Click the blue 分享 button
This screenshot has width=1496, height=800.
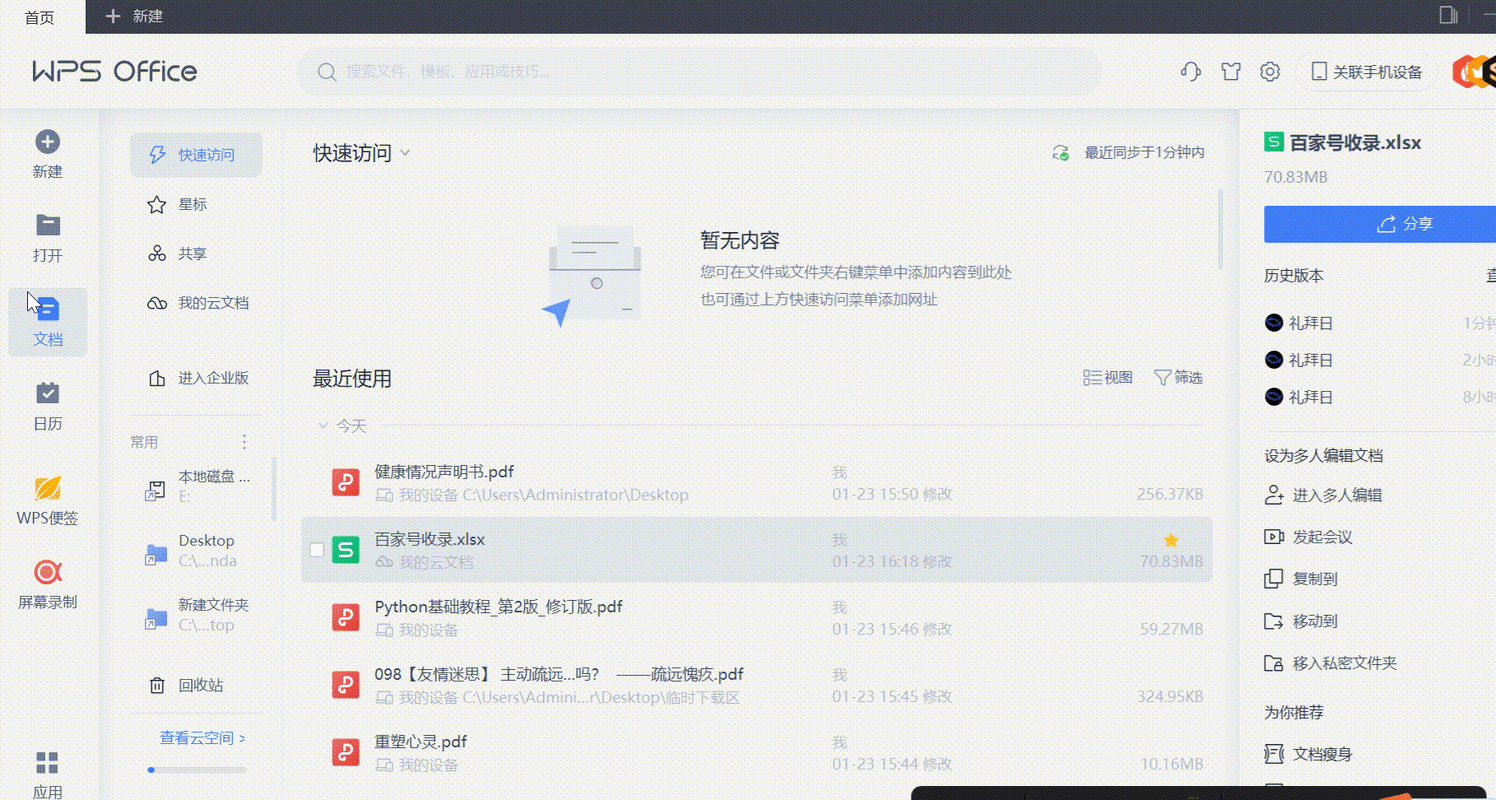pyautogui.click(x=1380, y=224)
